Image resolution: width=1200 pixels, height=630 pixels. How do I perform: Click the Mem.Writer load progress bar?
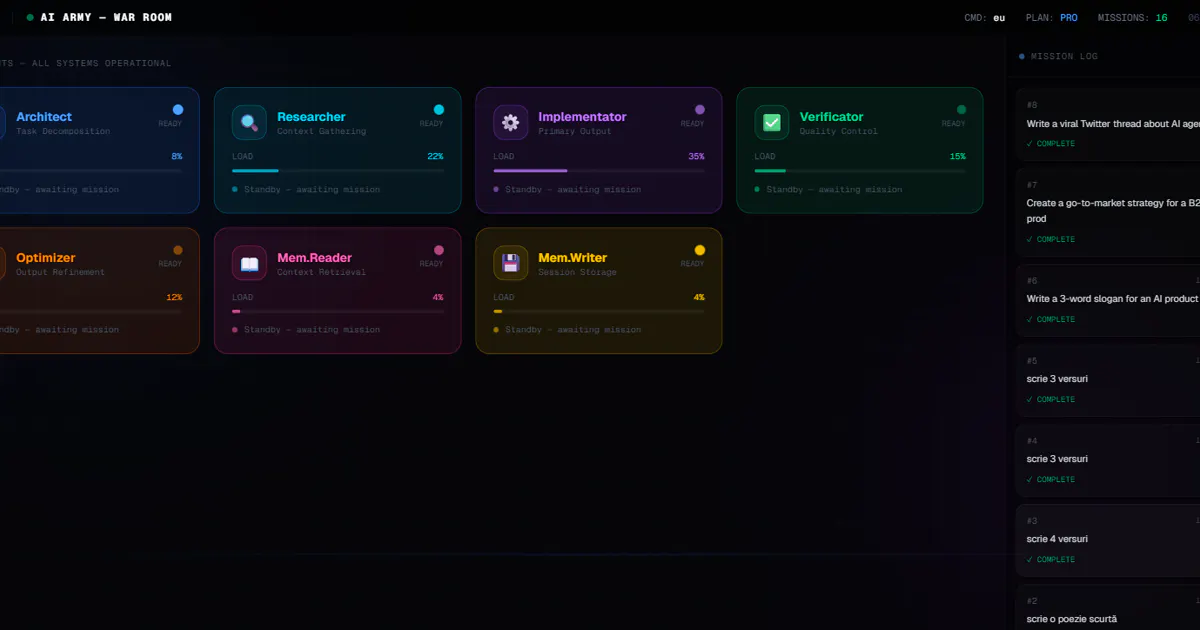pos(599,311)
